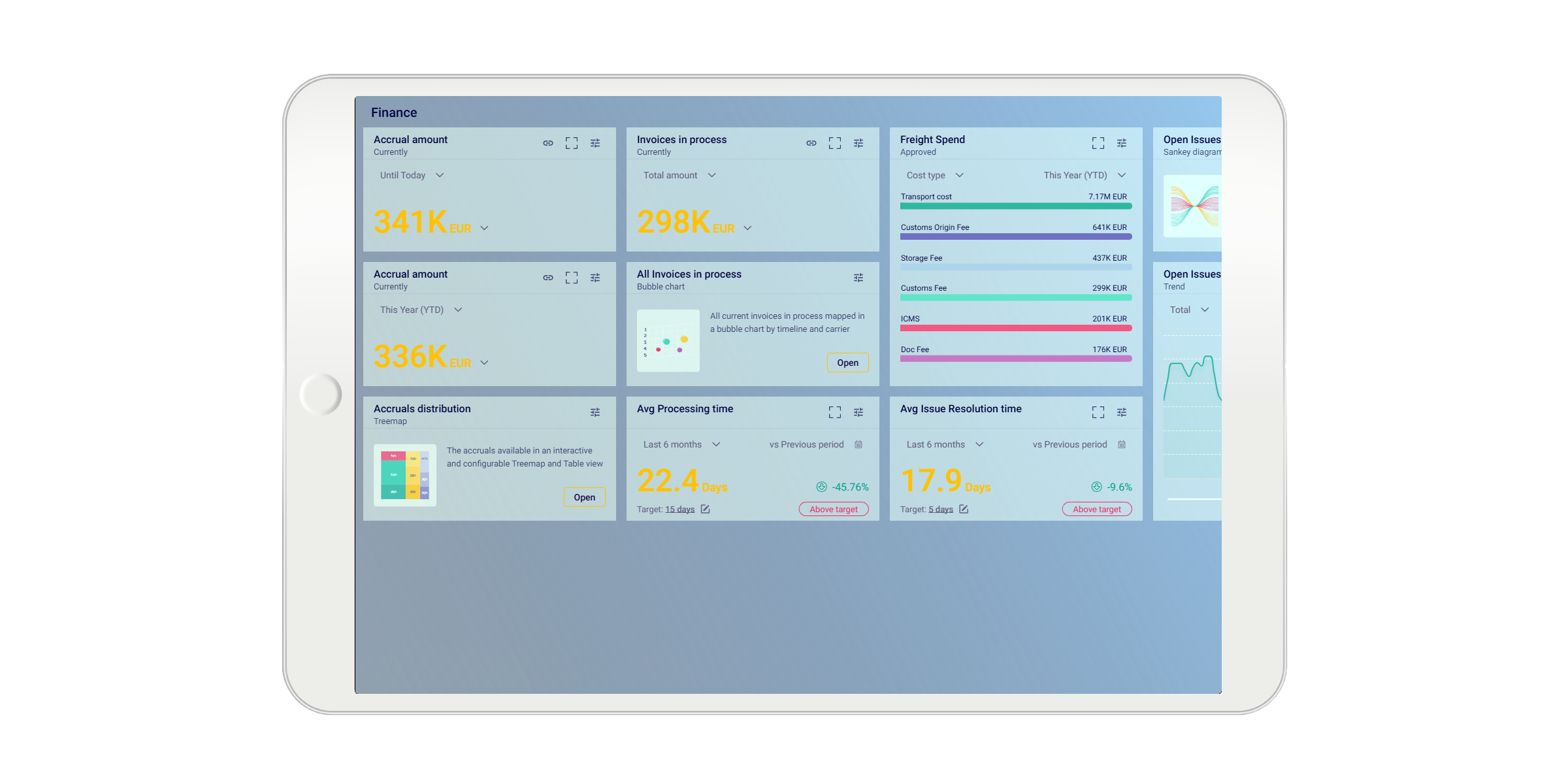Edit the 15 days target pencil icon
This screenshot has height=784, width=1568.
(705, 509)
